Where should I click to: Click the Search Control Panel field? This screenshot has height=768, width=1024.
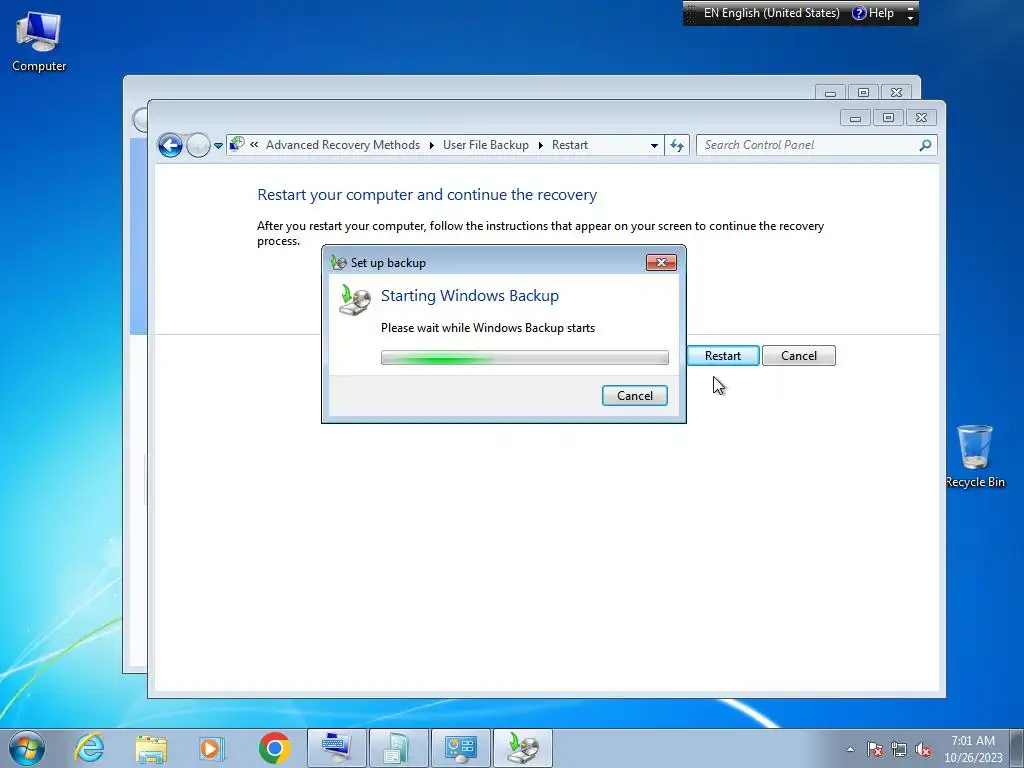(x=816, y=145)
